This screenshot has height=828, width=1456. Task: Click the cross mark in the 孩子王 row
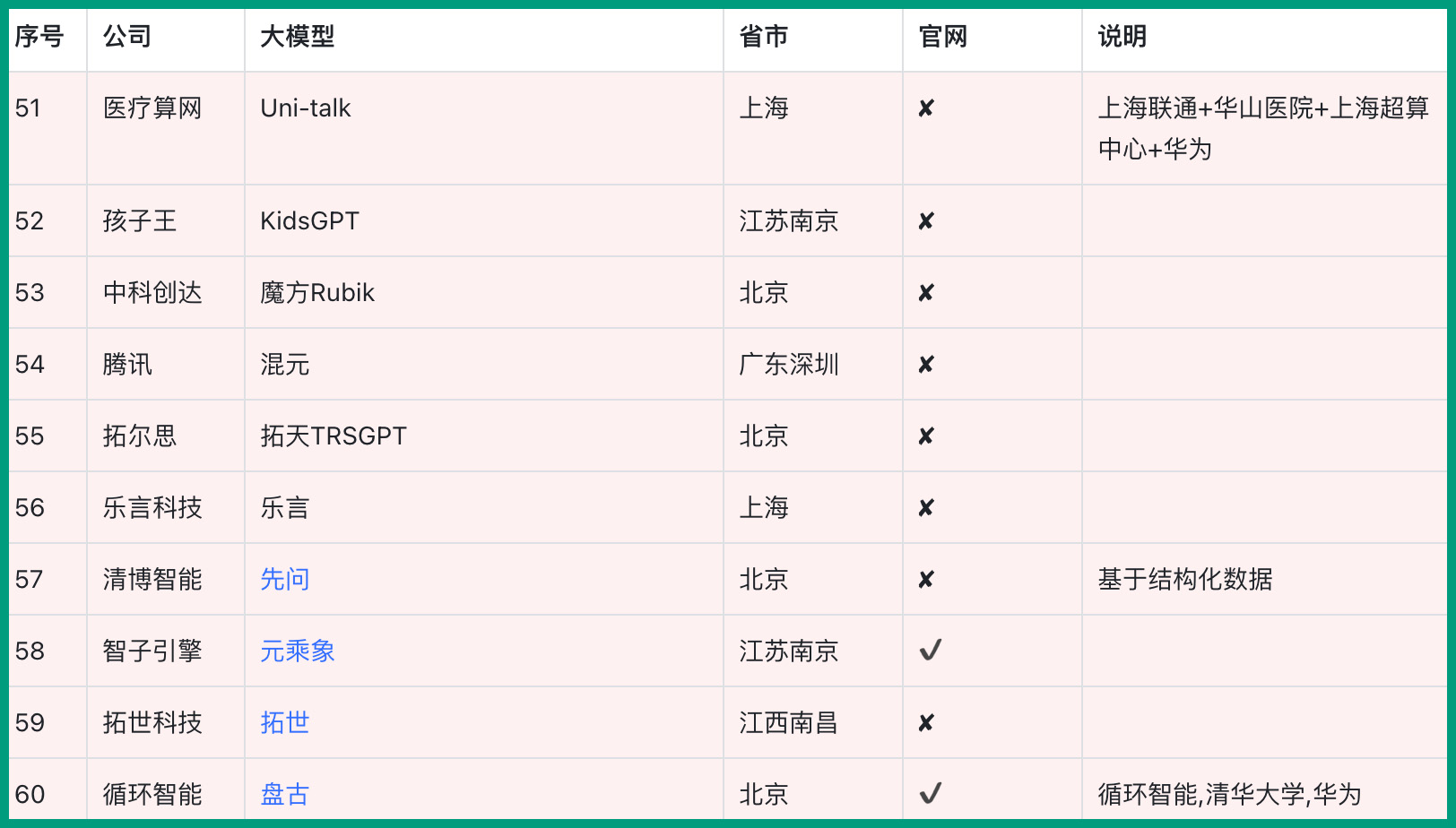point(926,221)
